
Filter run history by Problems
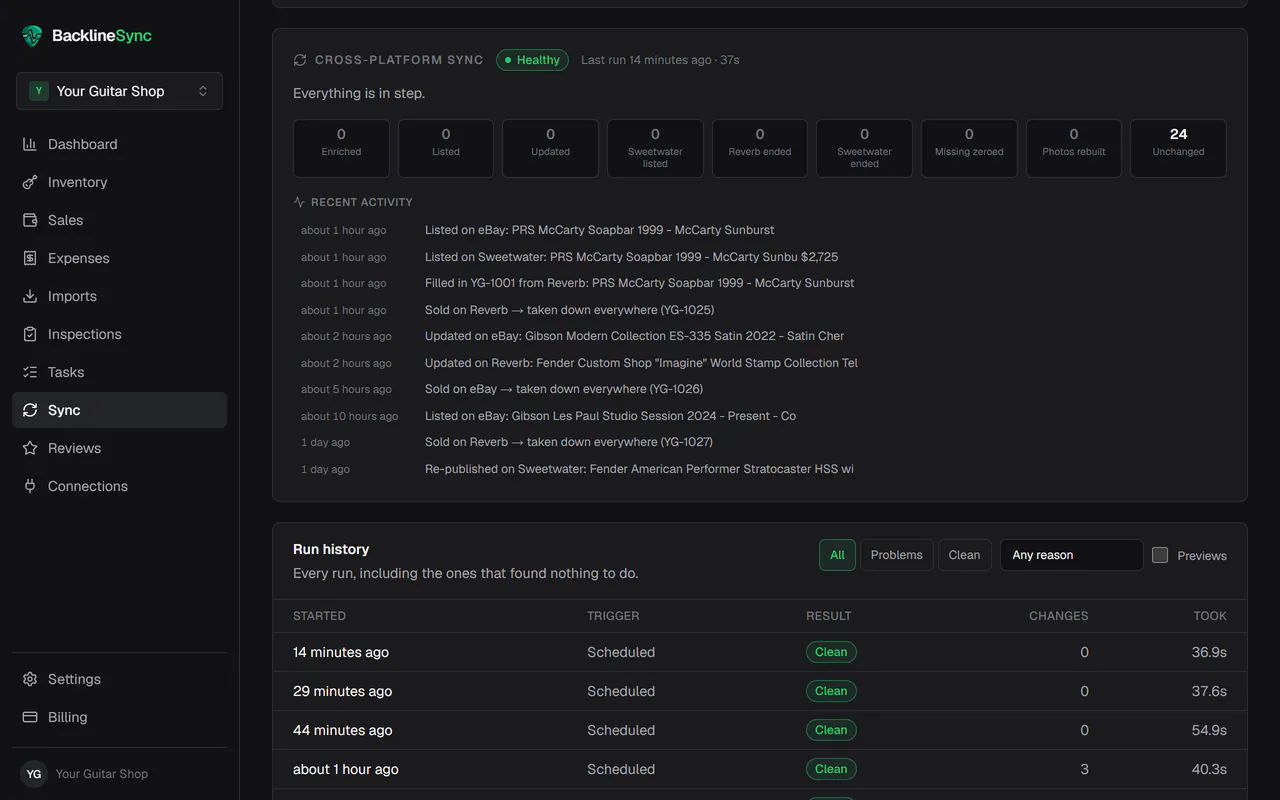(x=896, y=555)
